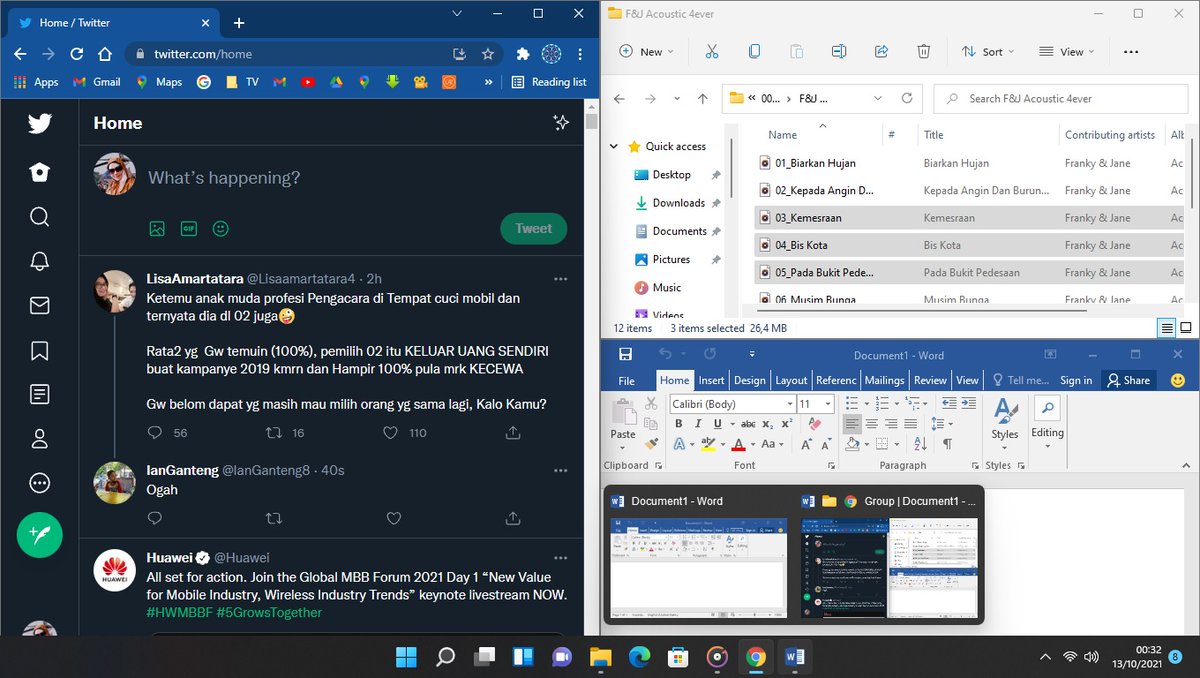Toggle Italic formatting in Word
Image resolution: width=1200 pixels, height=678 pixels.
pos(699,424)
